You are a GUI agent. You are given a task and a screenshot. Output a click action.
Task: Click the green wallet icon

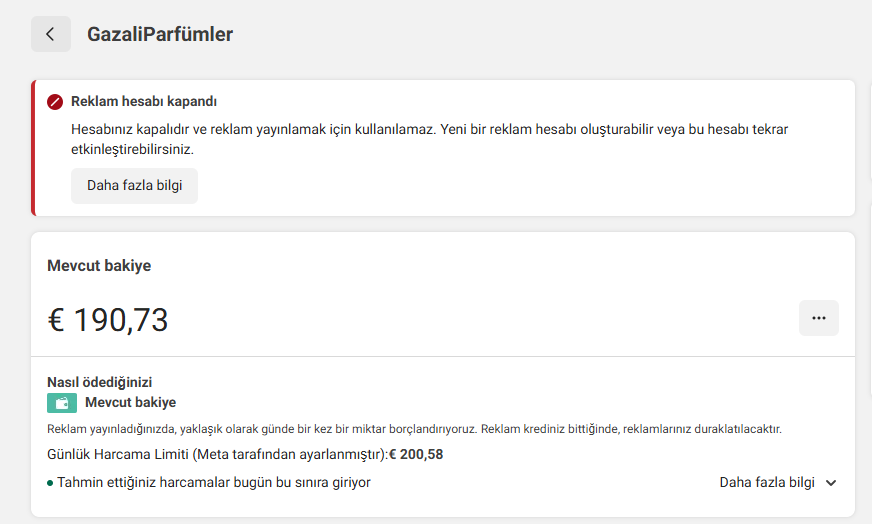tap(62, 403)
